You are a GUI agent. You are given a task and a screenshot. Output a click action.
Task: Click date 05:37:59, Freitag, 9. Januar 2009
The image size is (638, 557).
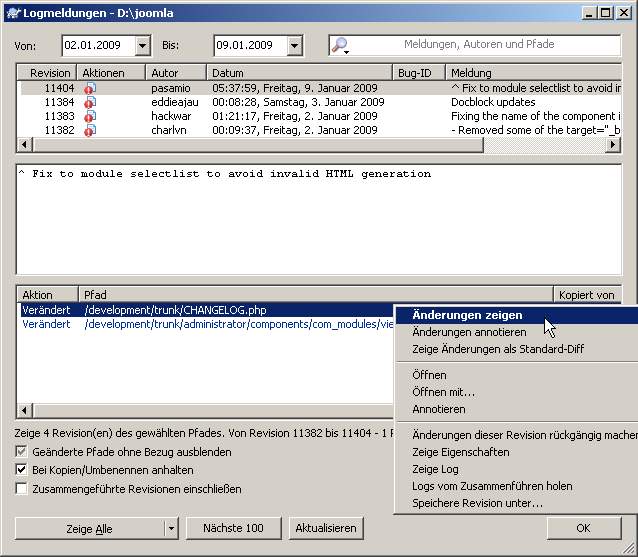pyautogui.click(x=295, y=88)
